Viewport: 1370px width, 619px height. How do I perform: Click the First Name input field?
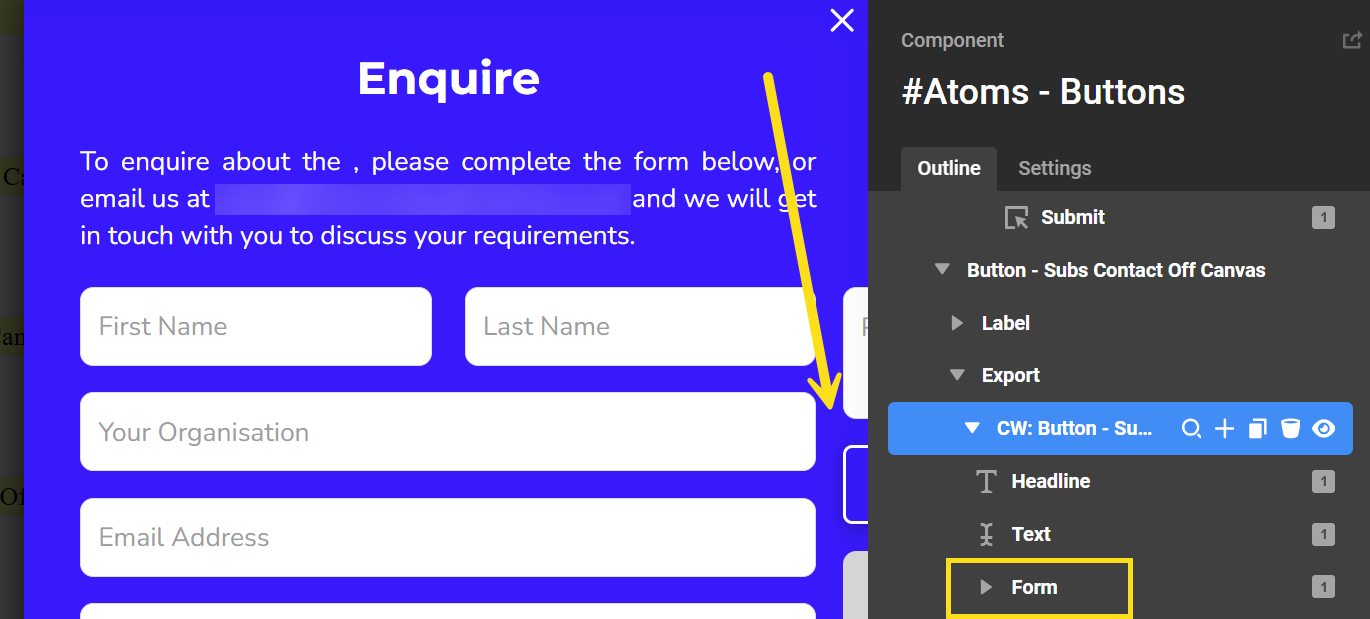tap(256, 326)
